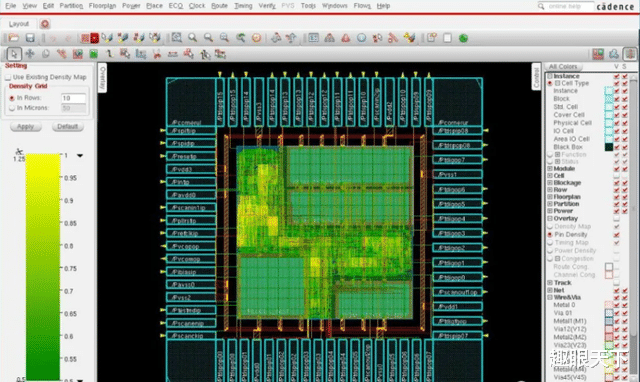This screenshot has height=382, width=640.
Task: Open the Floorplan menu
Action: 102,6
